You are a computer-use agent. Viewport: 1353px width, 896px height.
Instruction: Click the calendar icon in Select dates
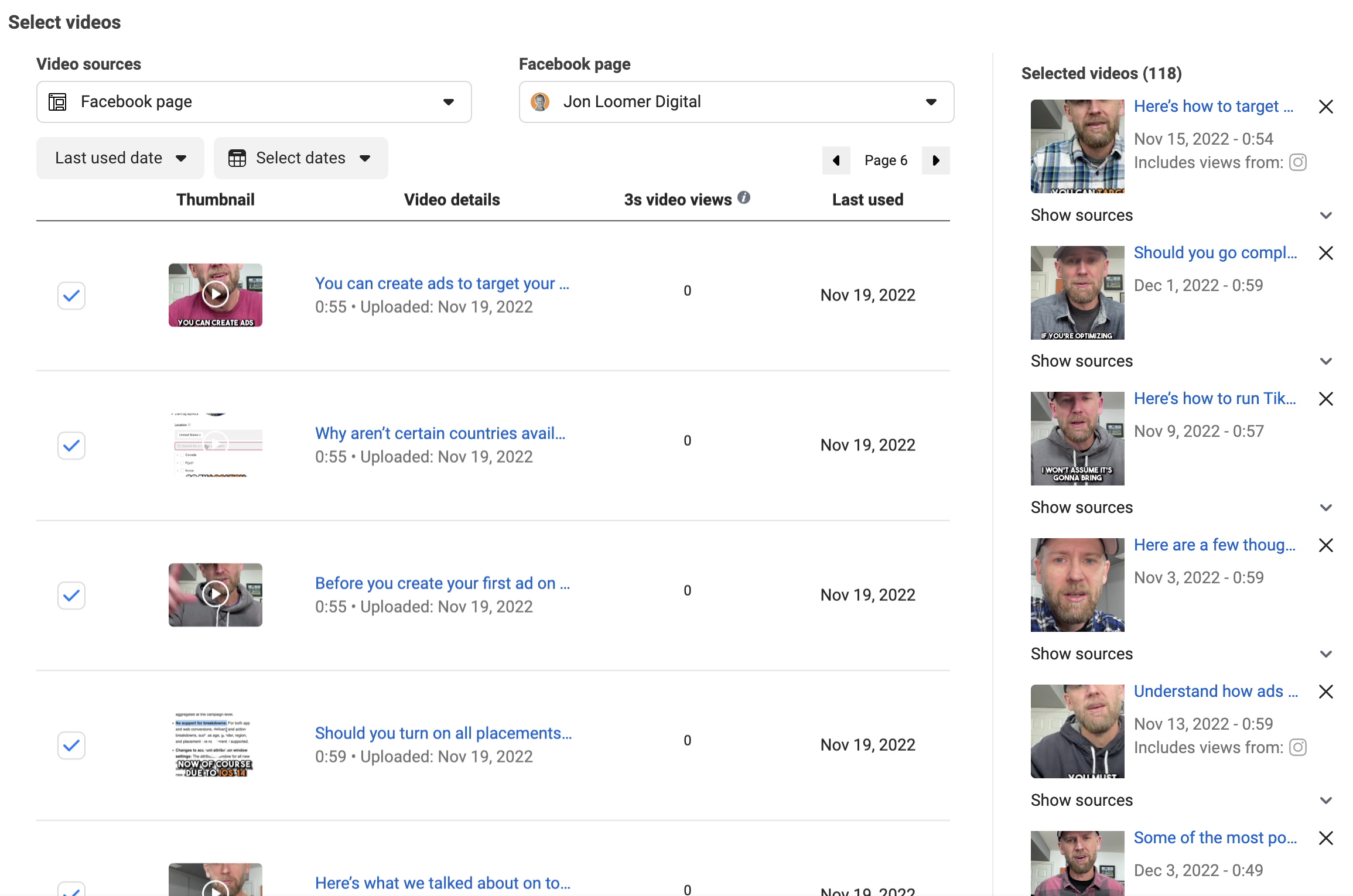[x=237, y=158]
